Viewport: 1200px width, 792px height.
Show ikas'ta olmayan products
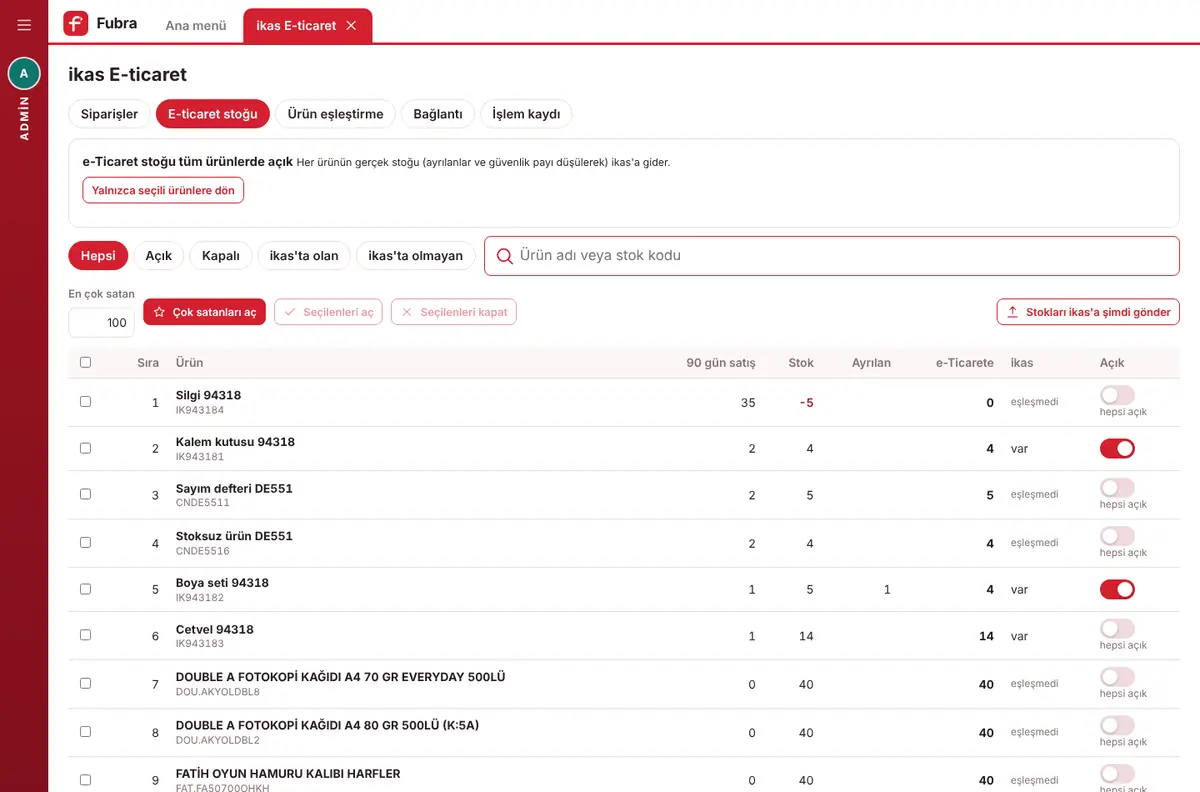pos(415,256)
